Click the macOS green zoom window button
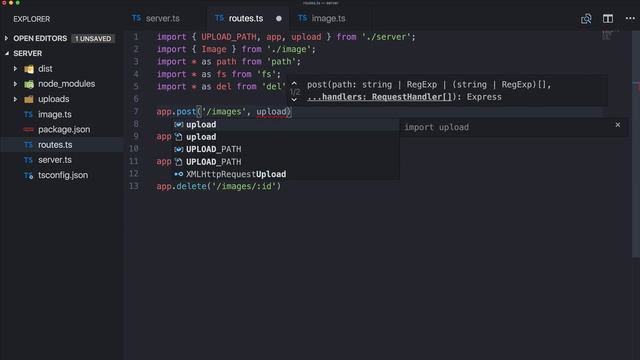The image size is (640, 360). [18, 2]
